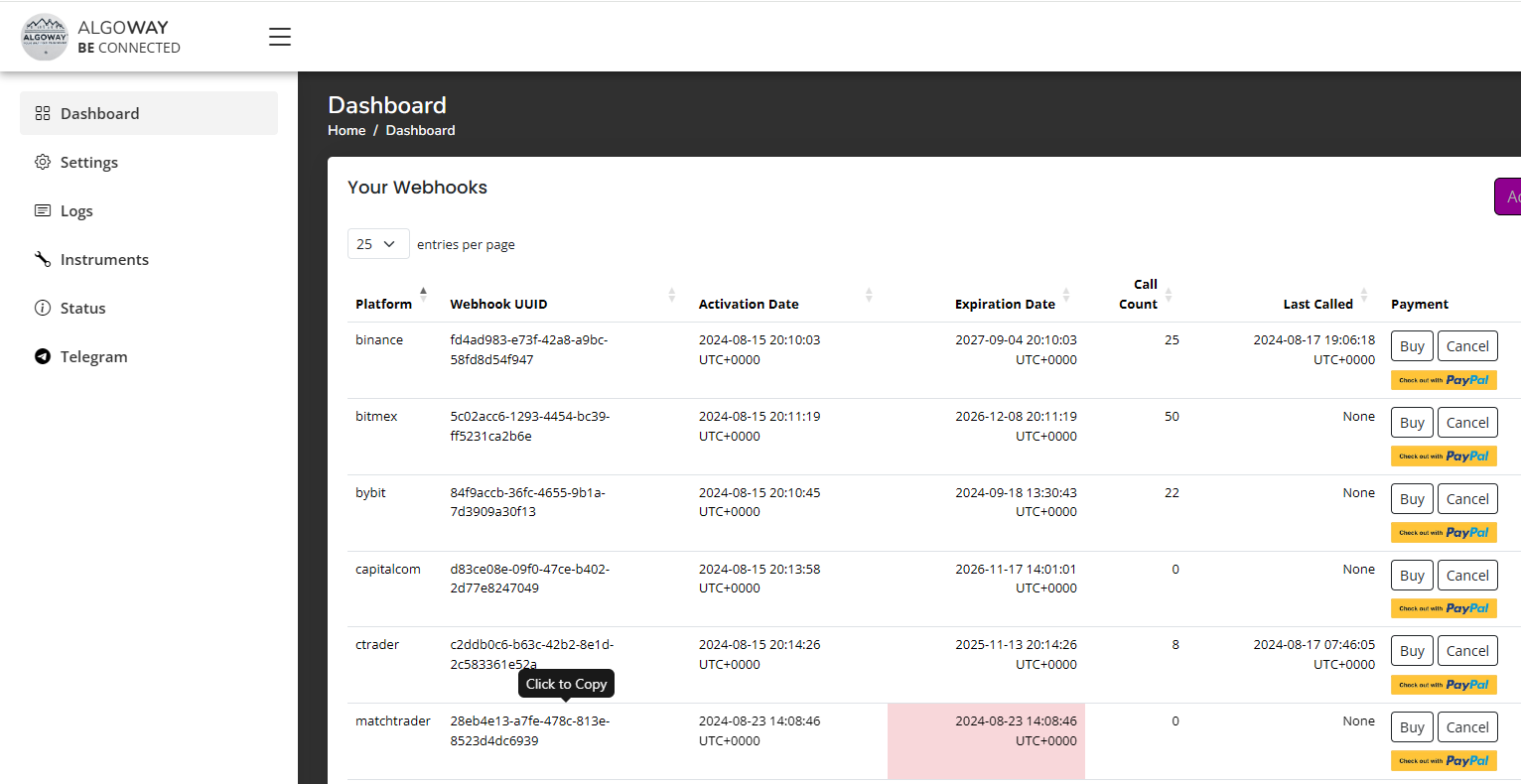The width and height of the screenshot is (1521, 784).
Task: Click the Telegram paper-plane icon
Action: pyautogui.click(x=43, y=356)
